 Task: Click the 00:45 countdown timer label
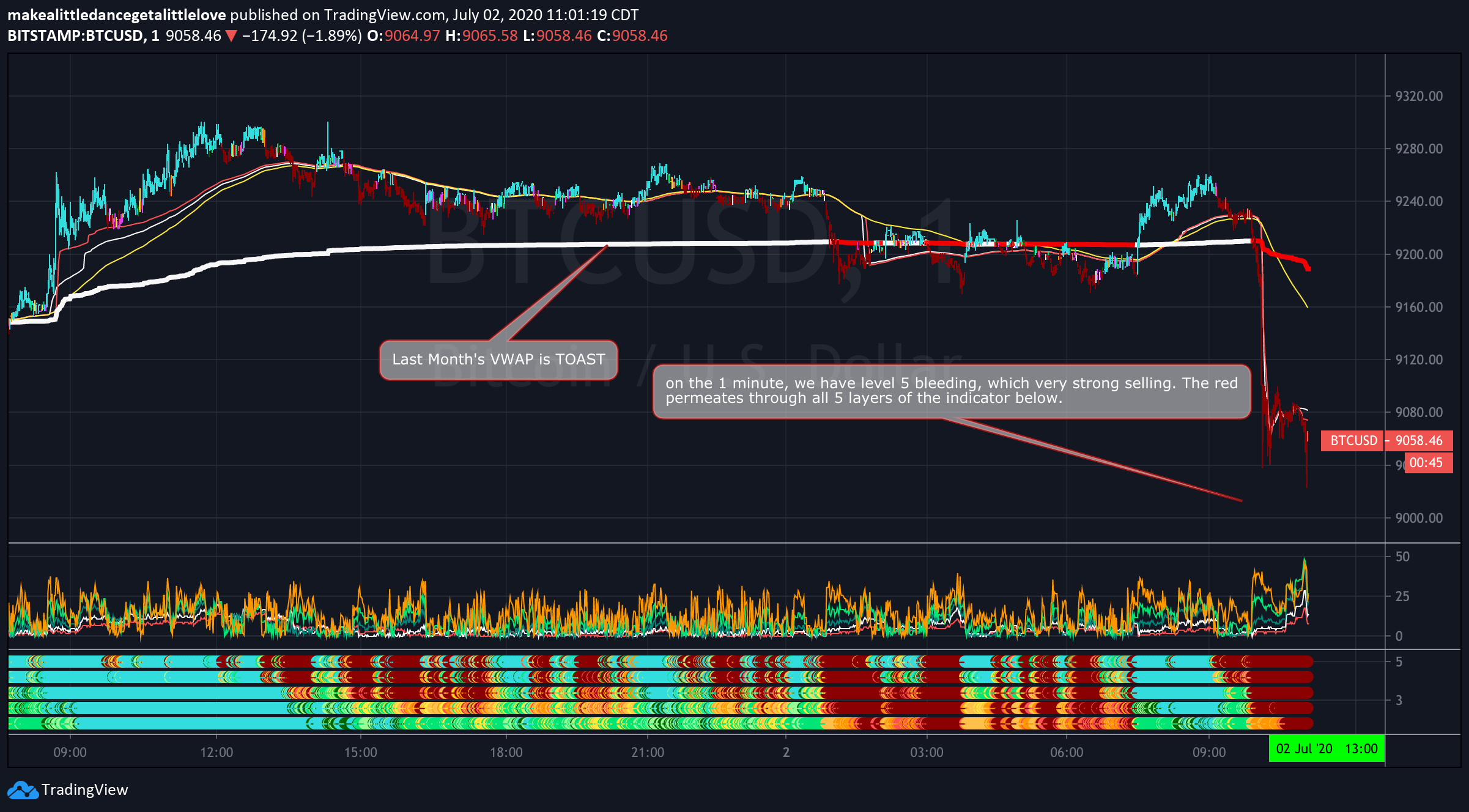[x=1429, y=463]
